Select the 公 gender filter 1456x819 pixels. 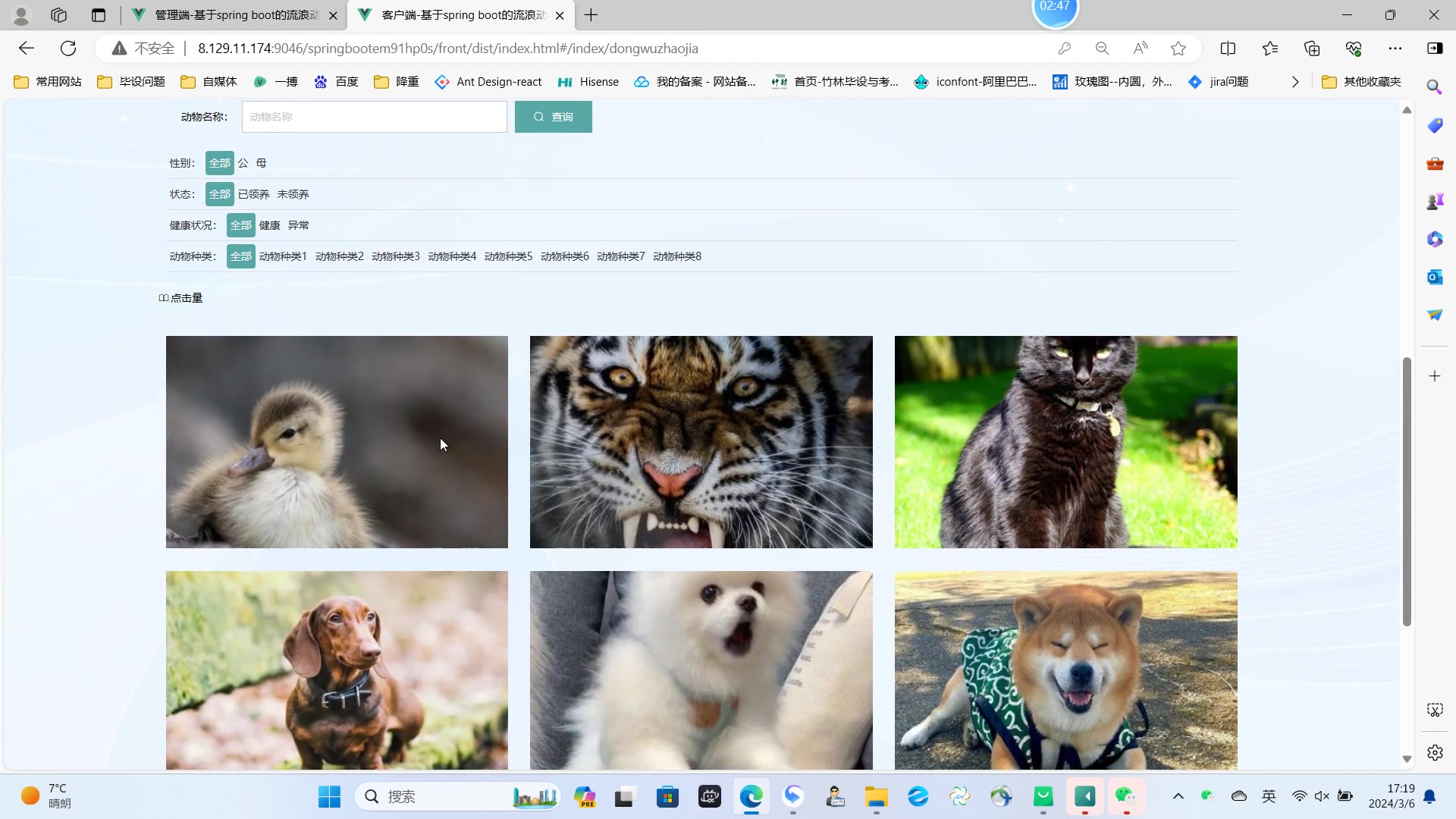pos(243,163)
